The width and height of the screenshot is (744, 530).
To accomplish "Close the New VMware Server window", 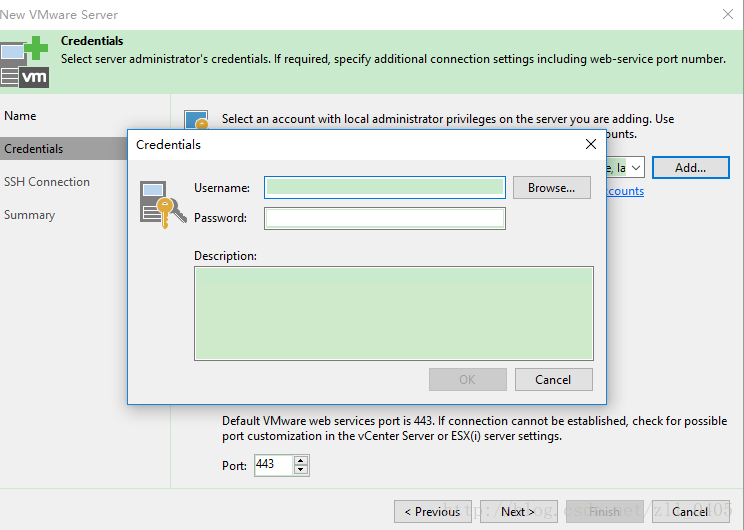I will pyautogui.click(x=728, y=14).
